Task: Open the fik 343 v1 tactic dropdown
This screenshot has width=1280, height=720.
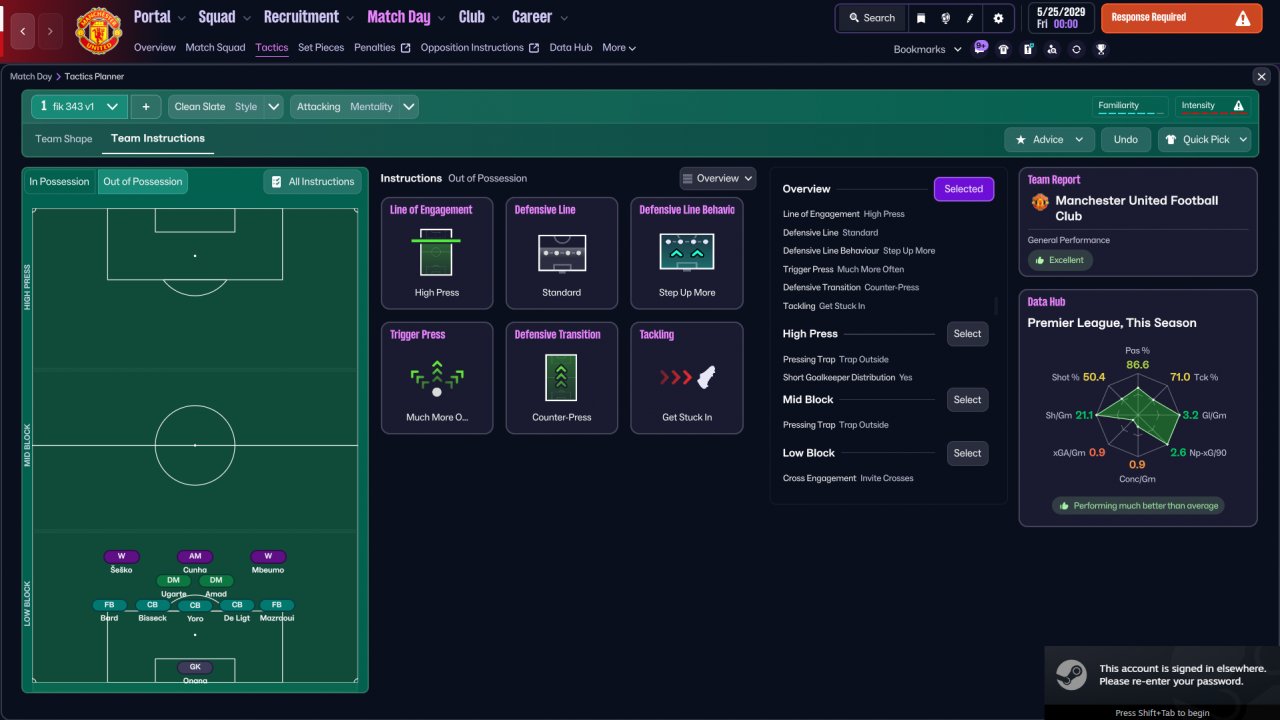Action: 79,107
